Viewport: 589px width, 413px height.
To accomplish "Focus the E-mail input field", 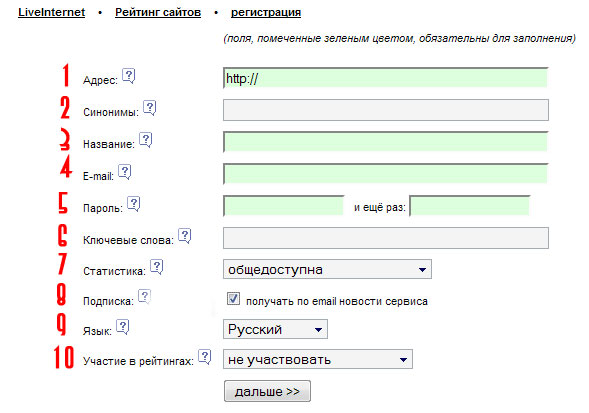I will [386, 174].
